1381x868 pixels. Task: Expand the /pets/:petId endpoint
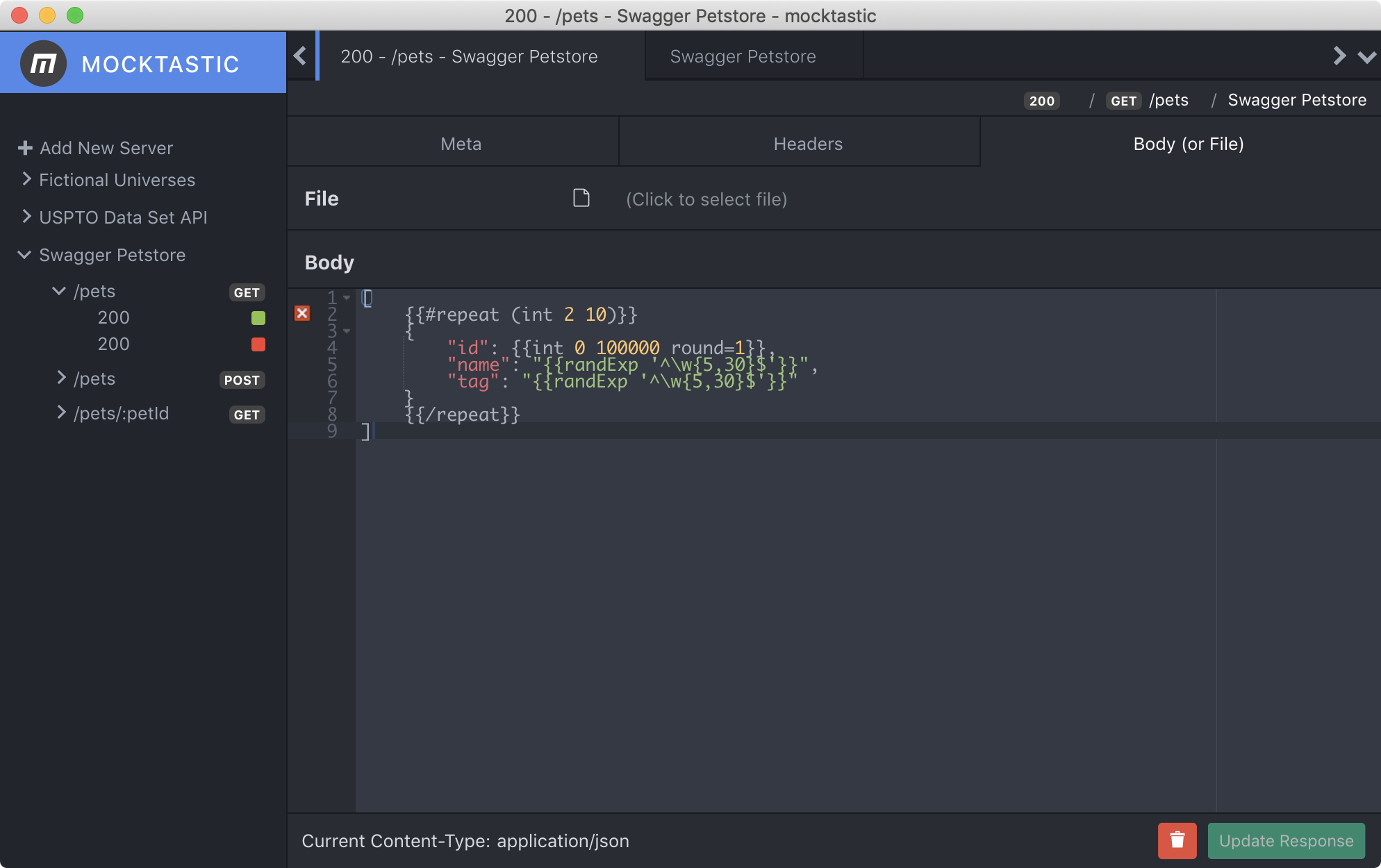pos(61,412)
